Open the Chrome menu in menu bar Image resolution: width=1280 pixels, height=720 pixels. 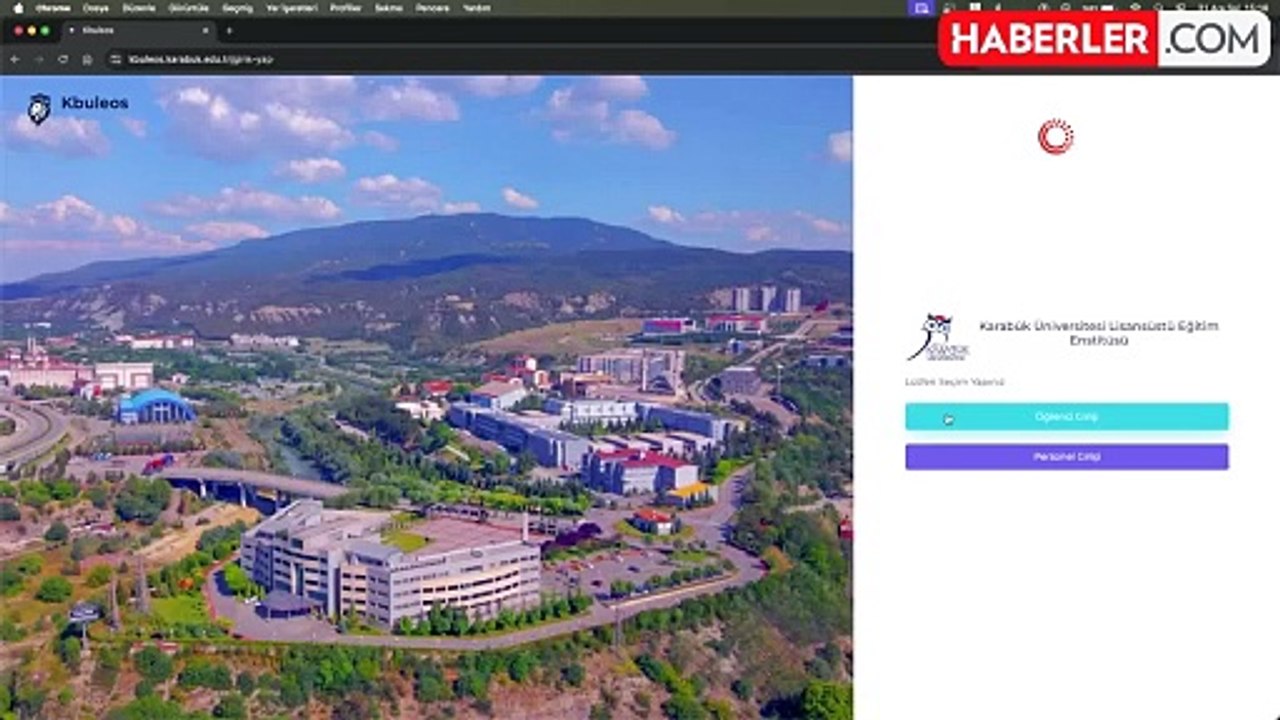pyautogui.click(x=53, y=8)
